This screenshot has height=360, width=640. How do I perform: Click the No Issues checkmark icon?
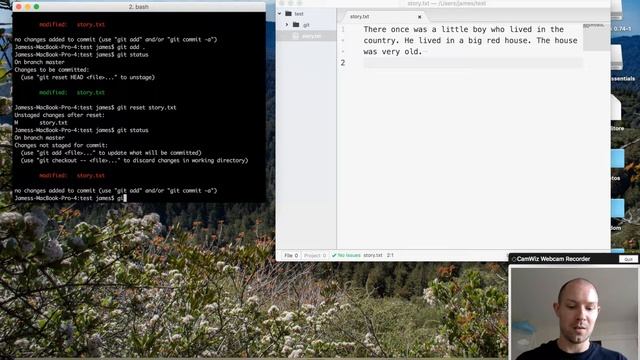click(334, 256)
